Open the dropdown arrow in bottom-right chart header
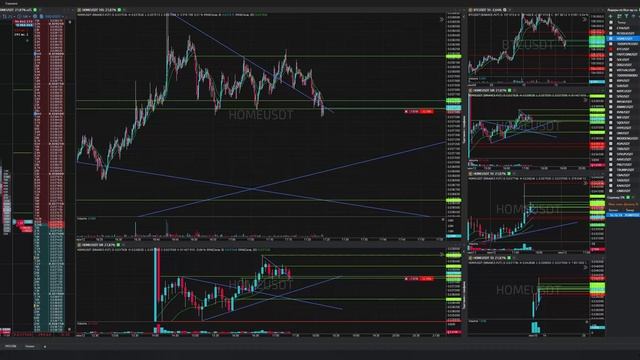Screen dimensions: 640x360 (x=514, y=258)
